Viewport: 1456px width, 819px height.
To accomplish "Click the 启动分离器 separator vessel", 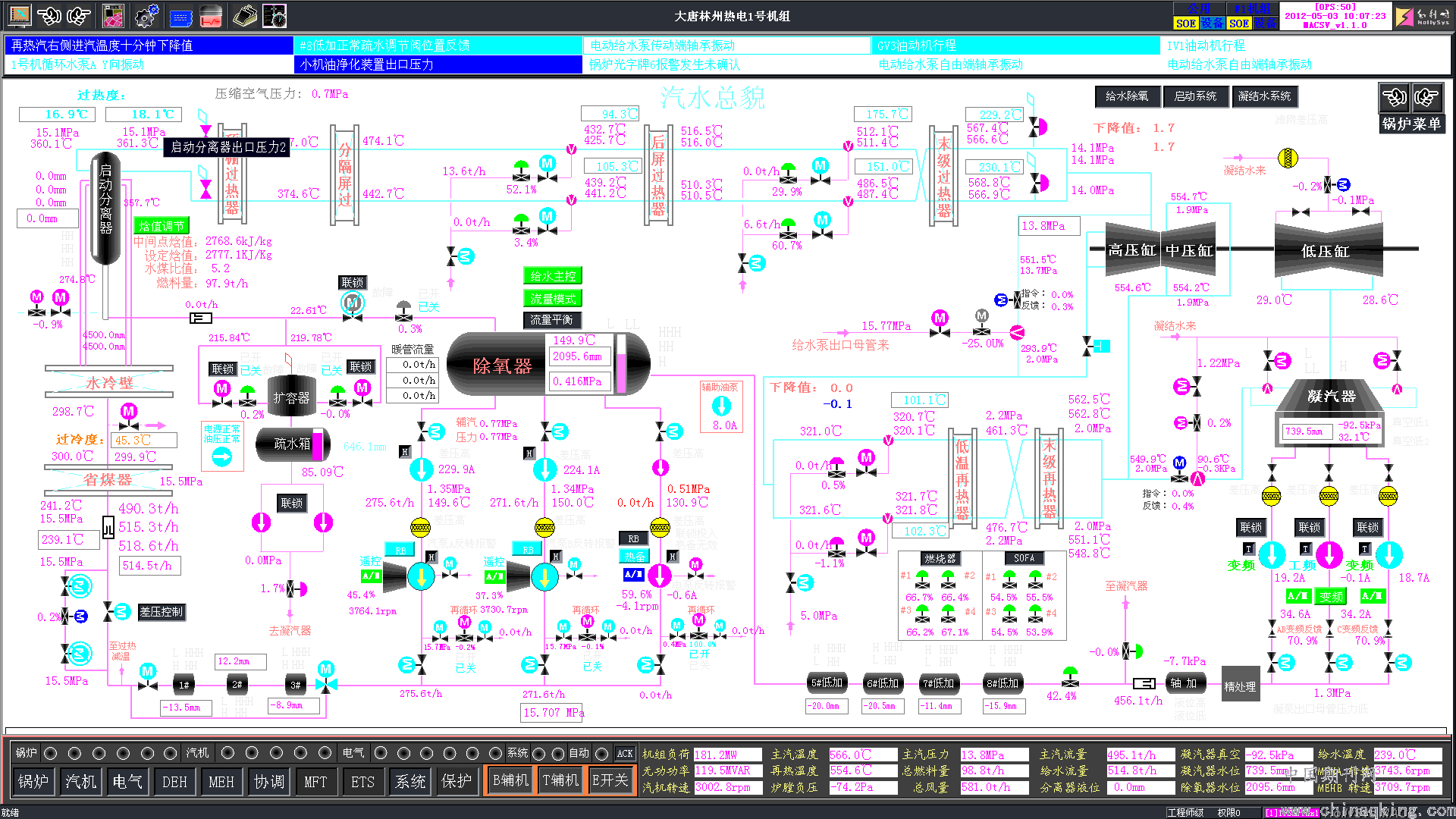I will click(x=105, y=208).
